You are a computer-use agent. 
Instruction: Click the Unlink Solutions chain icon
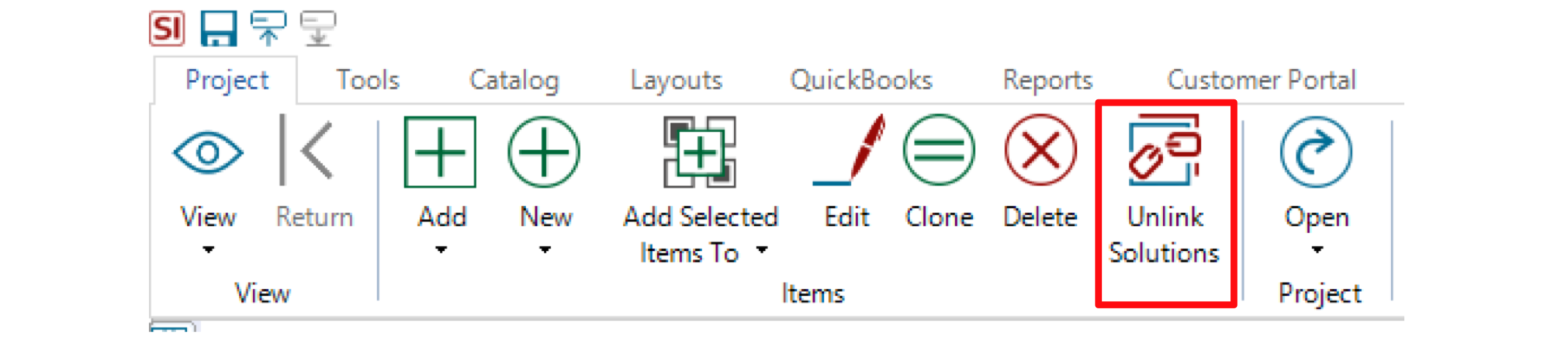click(1165, 150)
